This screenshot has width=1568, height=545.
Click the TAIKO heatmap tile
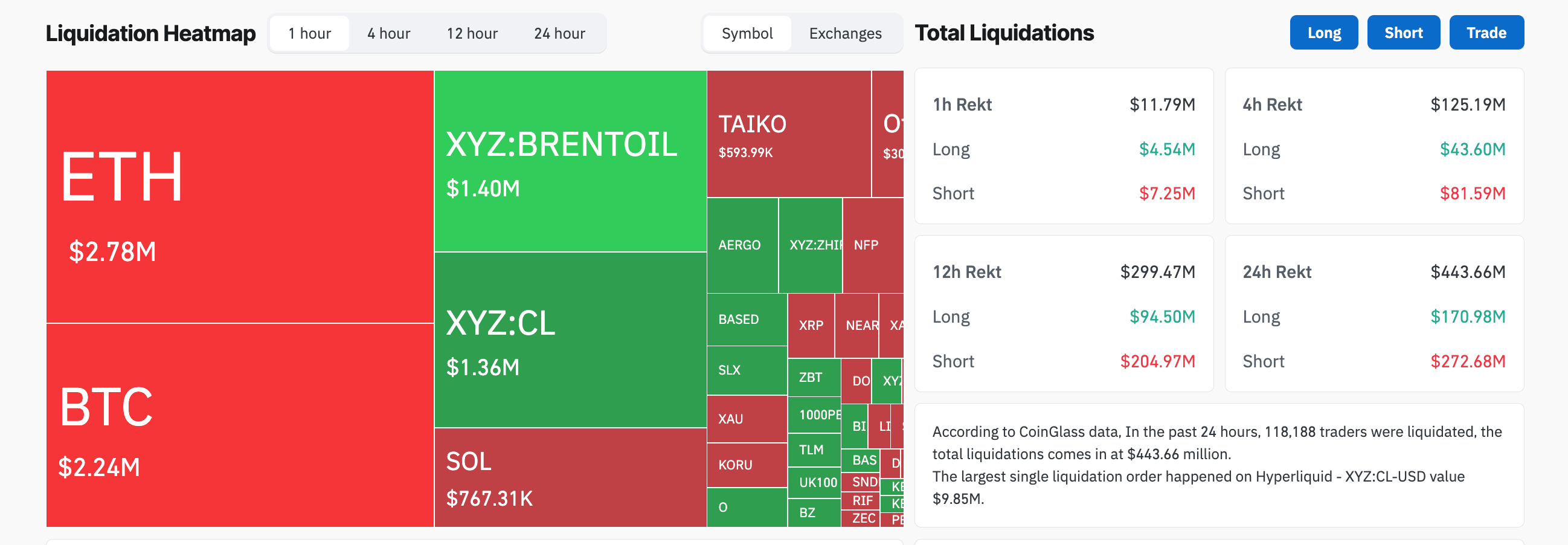[x=789, y=134]
